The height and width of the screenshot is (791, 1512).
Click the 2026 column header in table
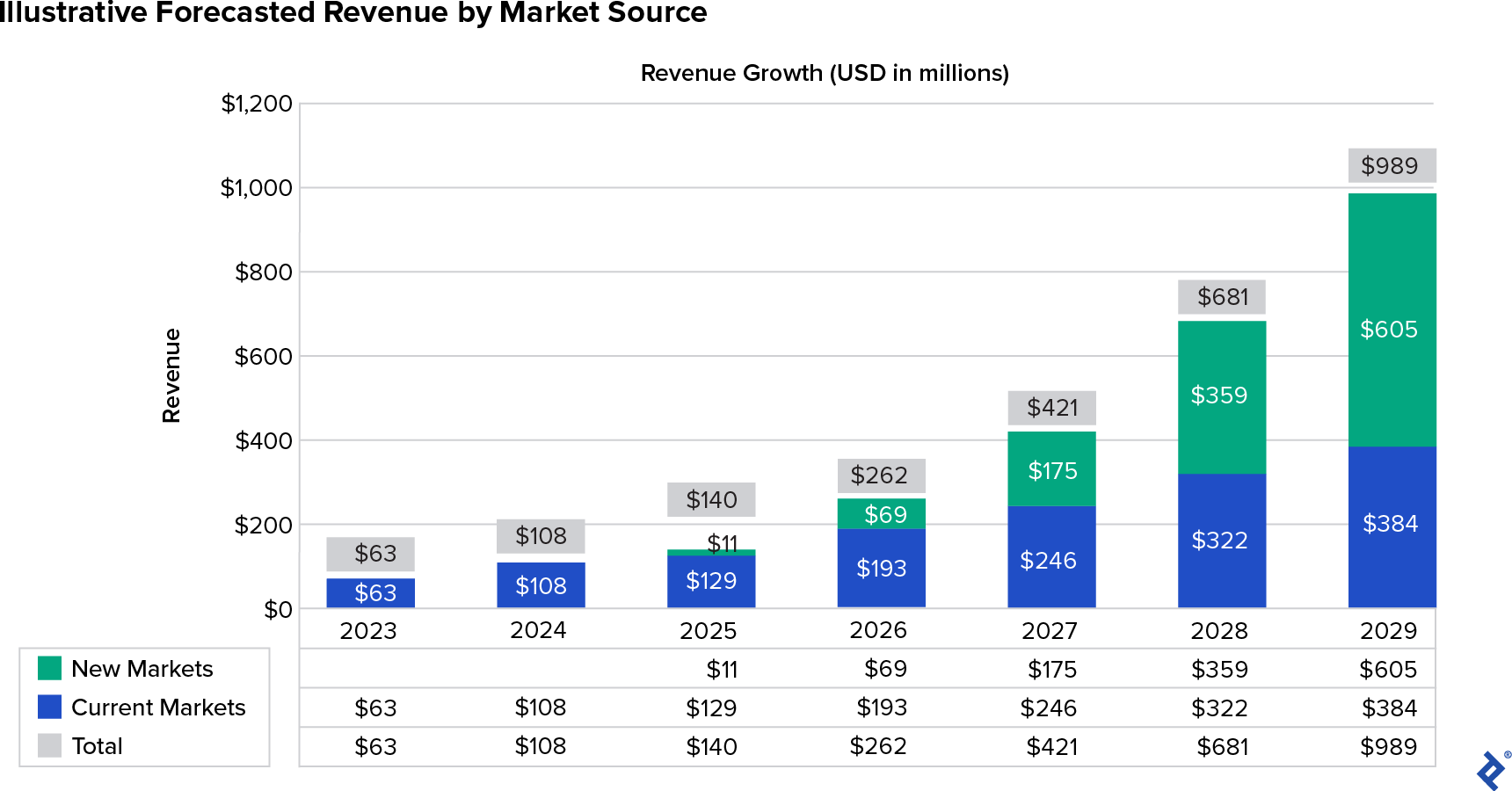pos(878,630)
